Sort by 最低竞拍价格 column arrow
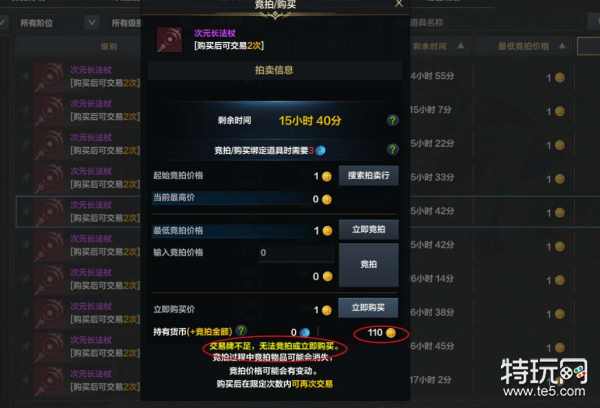The image size is (600, 408). pos(562,46)
